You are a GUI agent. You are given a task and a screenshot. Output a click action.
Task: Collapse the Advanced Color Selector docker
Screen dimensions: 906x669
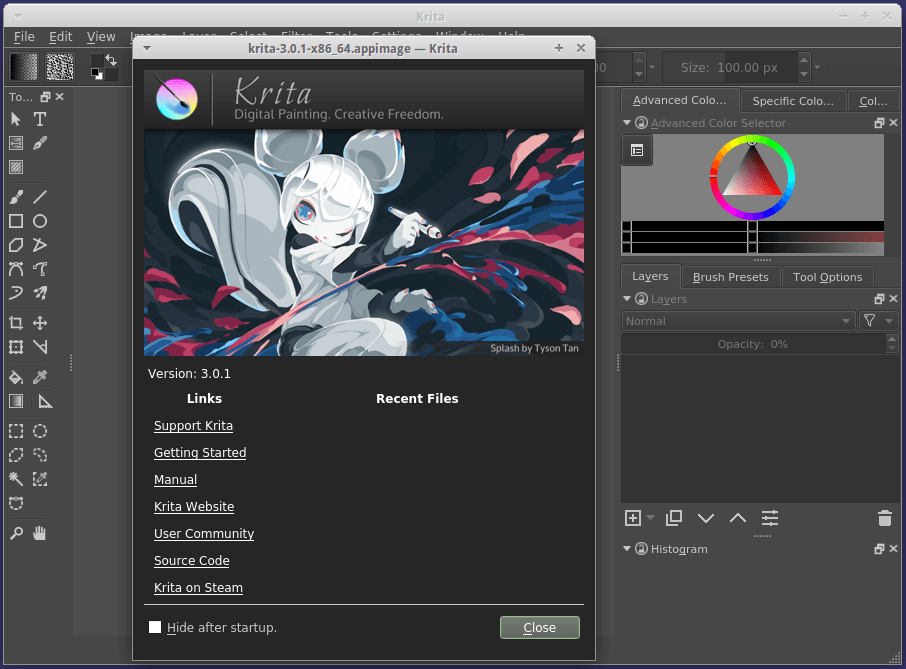[627, 123]
